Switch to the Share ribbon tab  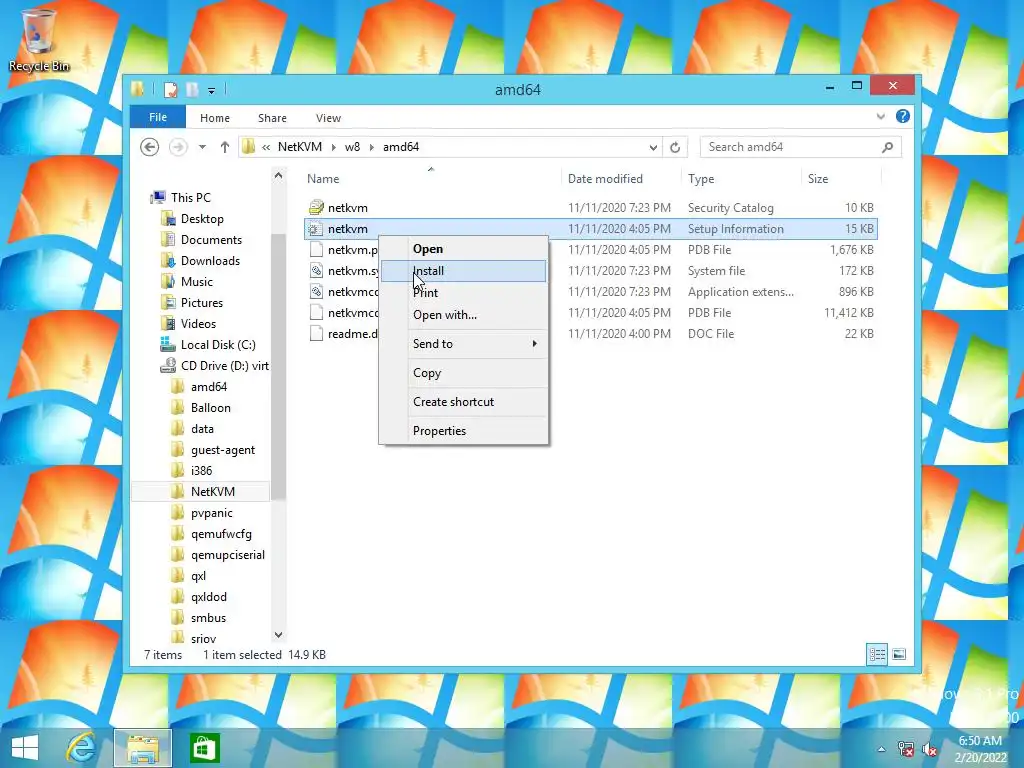(272, 118)
